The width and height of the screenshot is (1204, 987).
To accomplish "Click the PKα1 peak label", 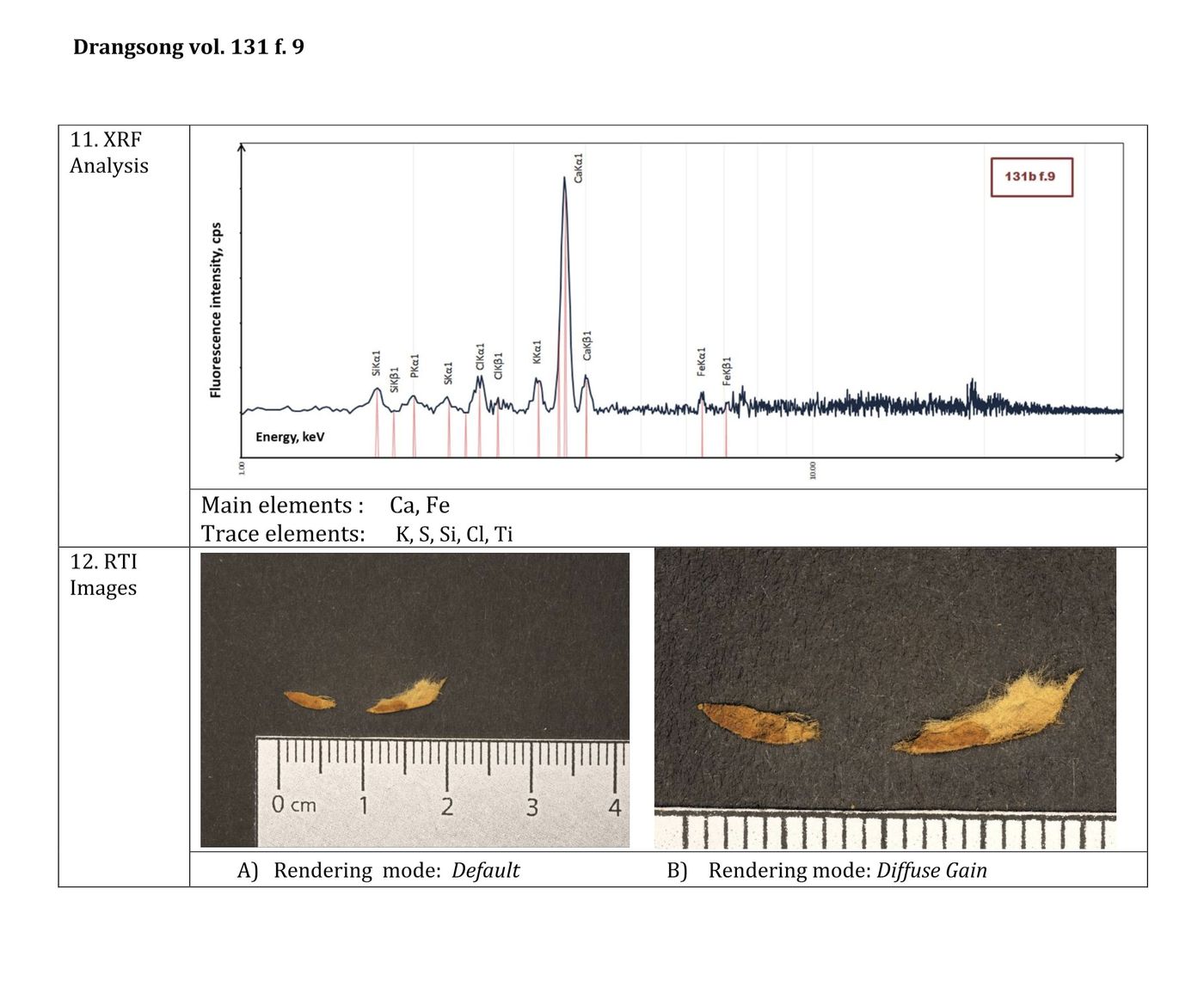I will (415, 365).
